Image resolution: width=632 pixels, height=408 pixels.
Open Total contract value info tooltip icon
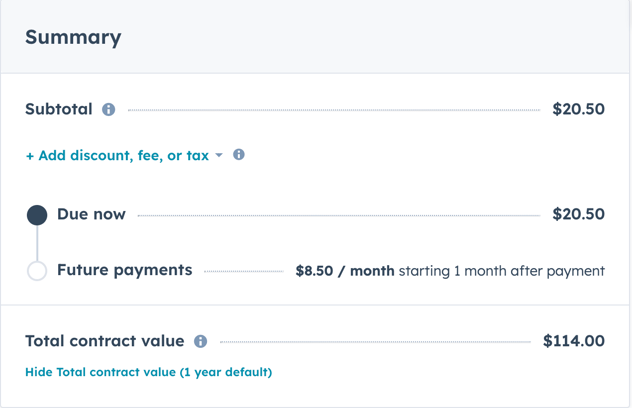(x=200, y=341)
